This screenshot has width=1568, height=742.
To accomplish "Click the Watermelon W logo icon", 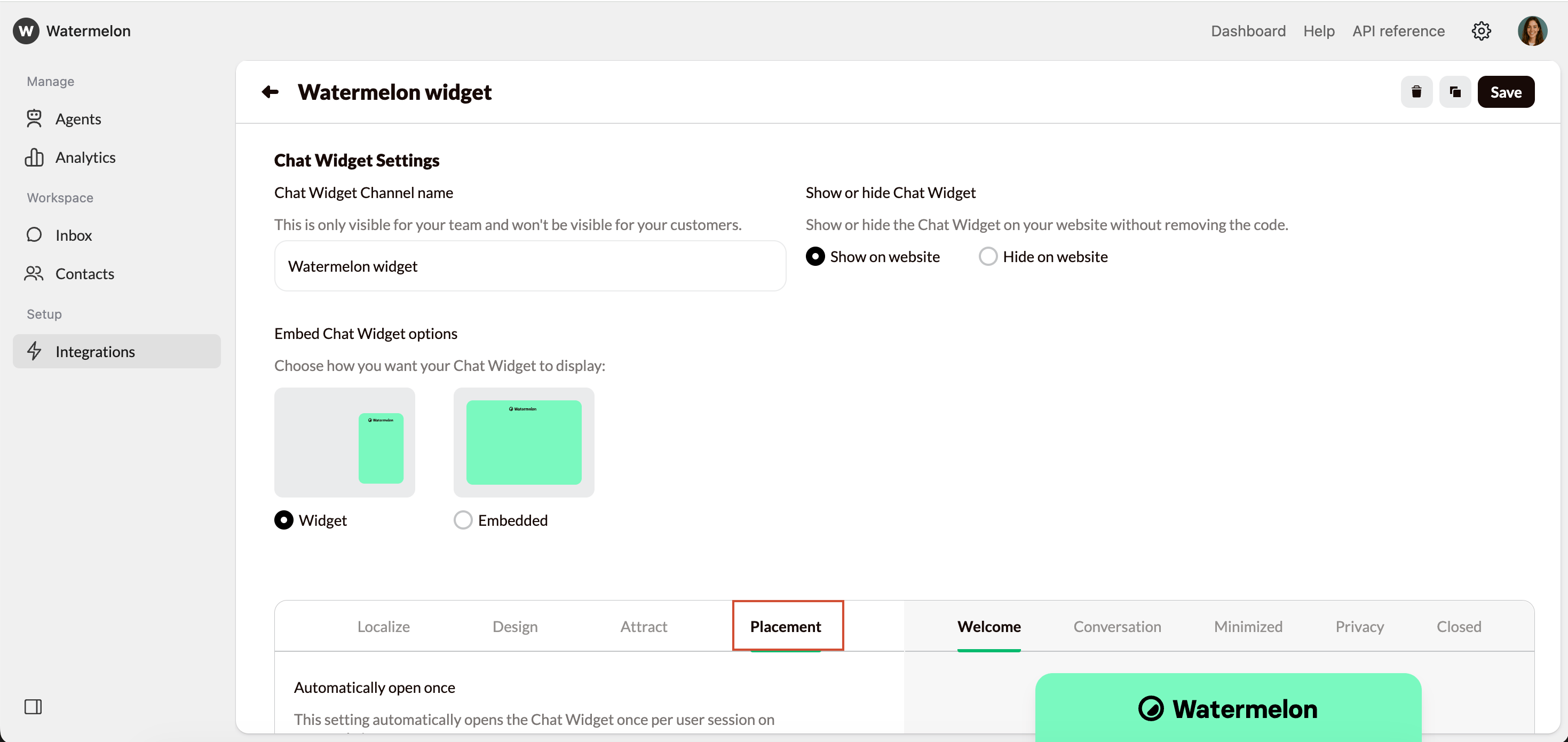I will click(26, 30).
